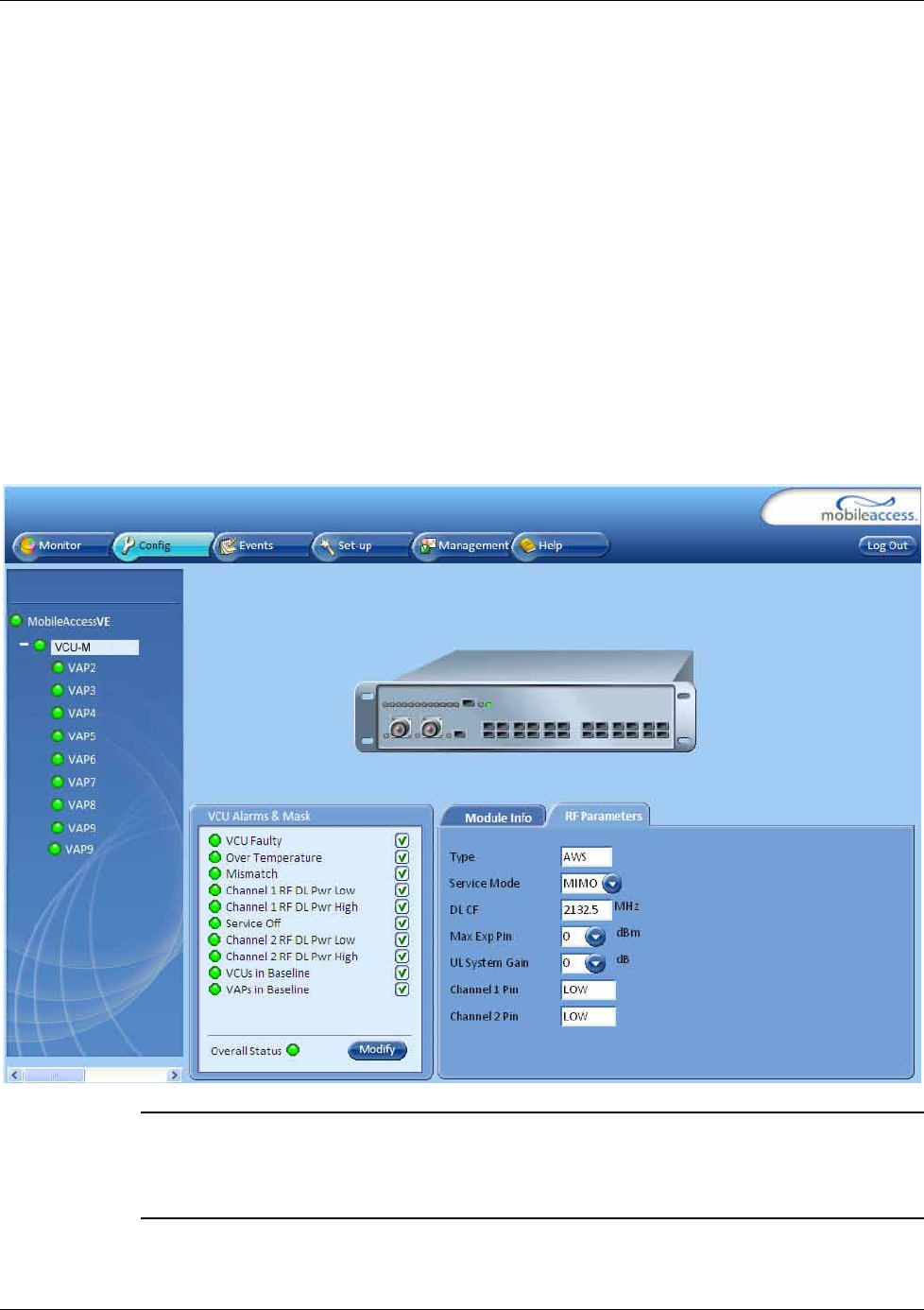Click the Service Off status LED
The width and height of the screenshot is (924, 1310).
tap(215, 923)
